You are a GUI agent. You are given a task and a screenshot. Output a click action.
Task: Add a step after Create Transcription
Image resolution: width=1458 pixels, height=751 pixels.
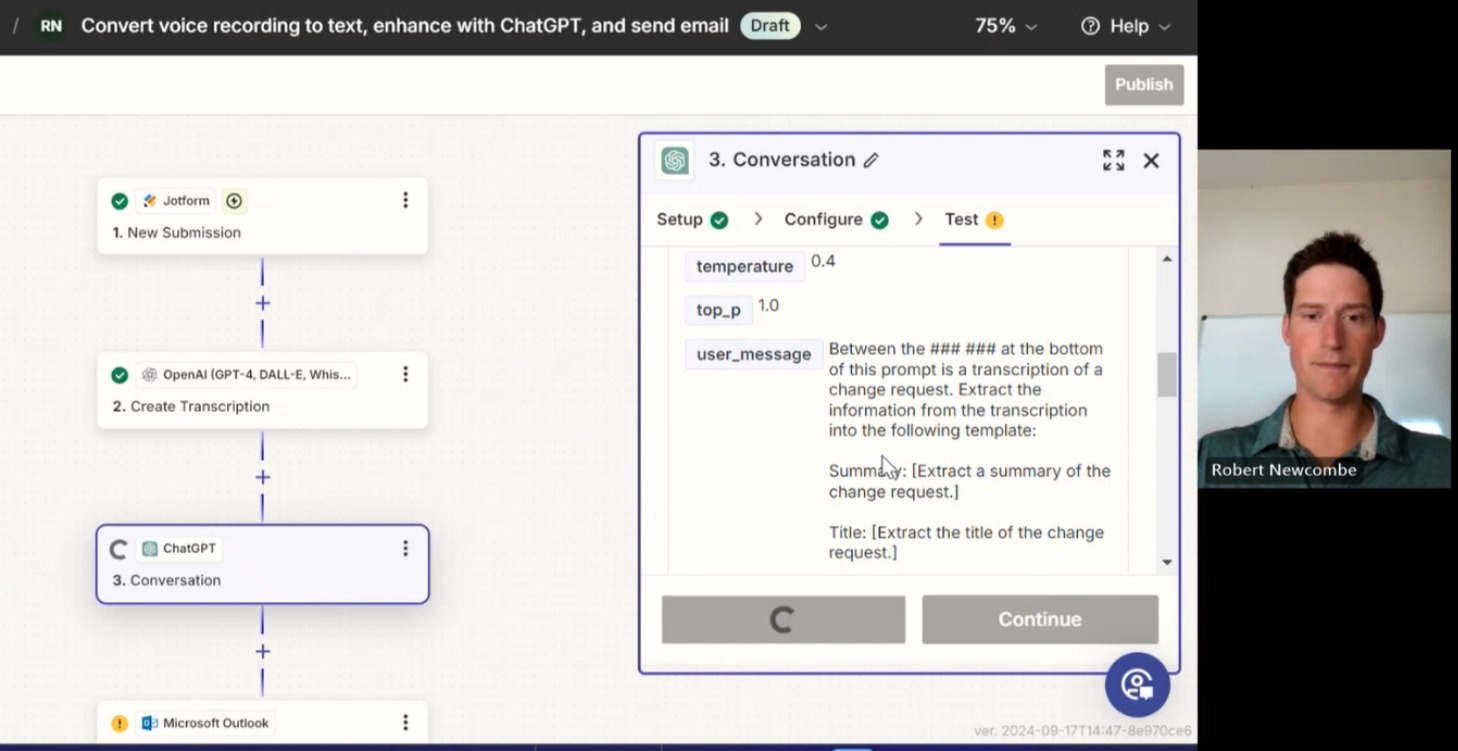[262, 477]
